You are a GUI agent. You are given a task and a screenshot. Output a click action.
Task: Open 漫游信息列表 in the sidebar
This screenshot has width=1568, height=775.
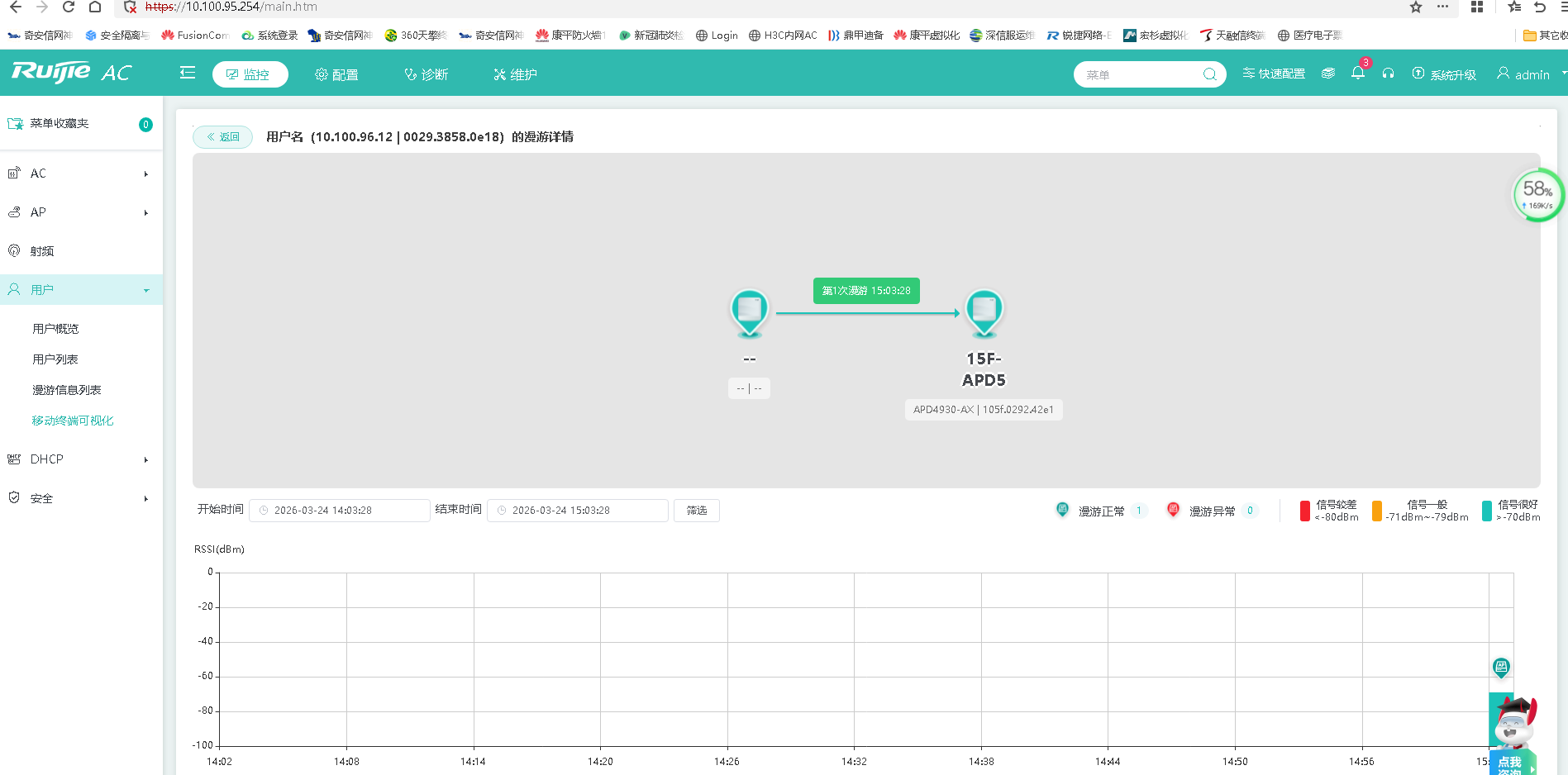tap(67, 390)
